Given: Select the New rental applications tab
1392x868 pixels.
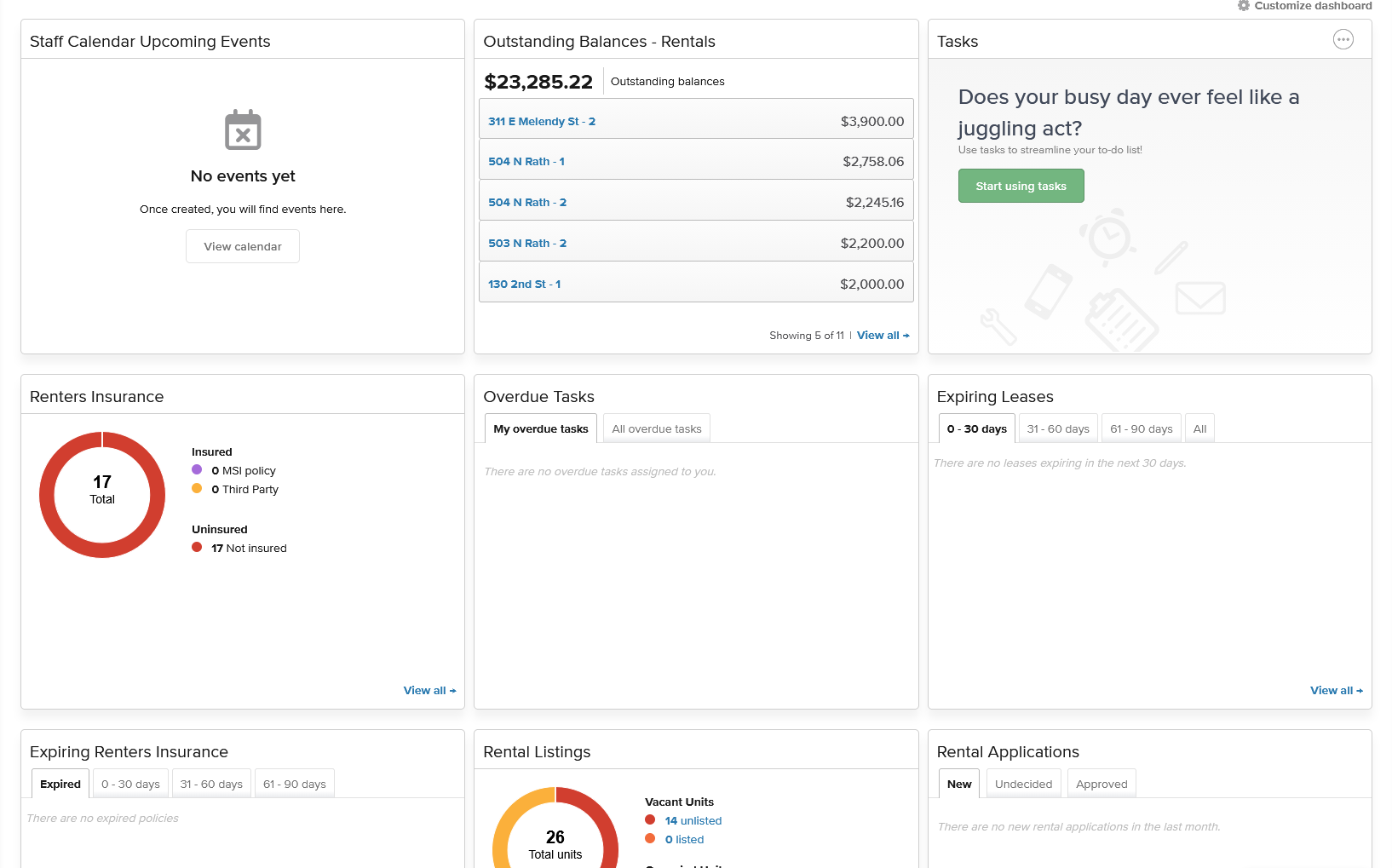Looking at the screenshot, I should click(x=959, y=784).
